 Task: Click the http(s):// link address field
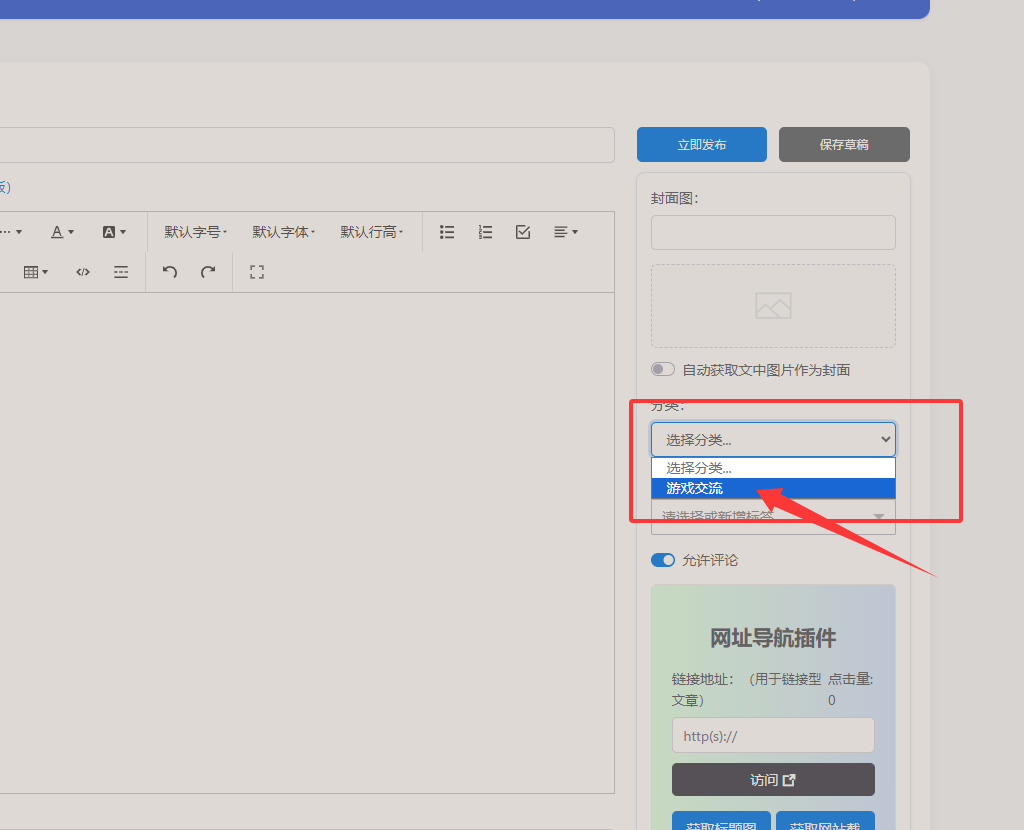pos(773,735)
